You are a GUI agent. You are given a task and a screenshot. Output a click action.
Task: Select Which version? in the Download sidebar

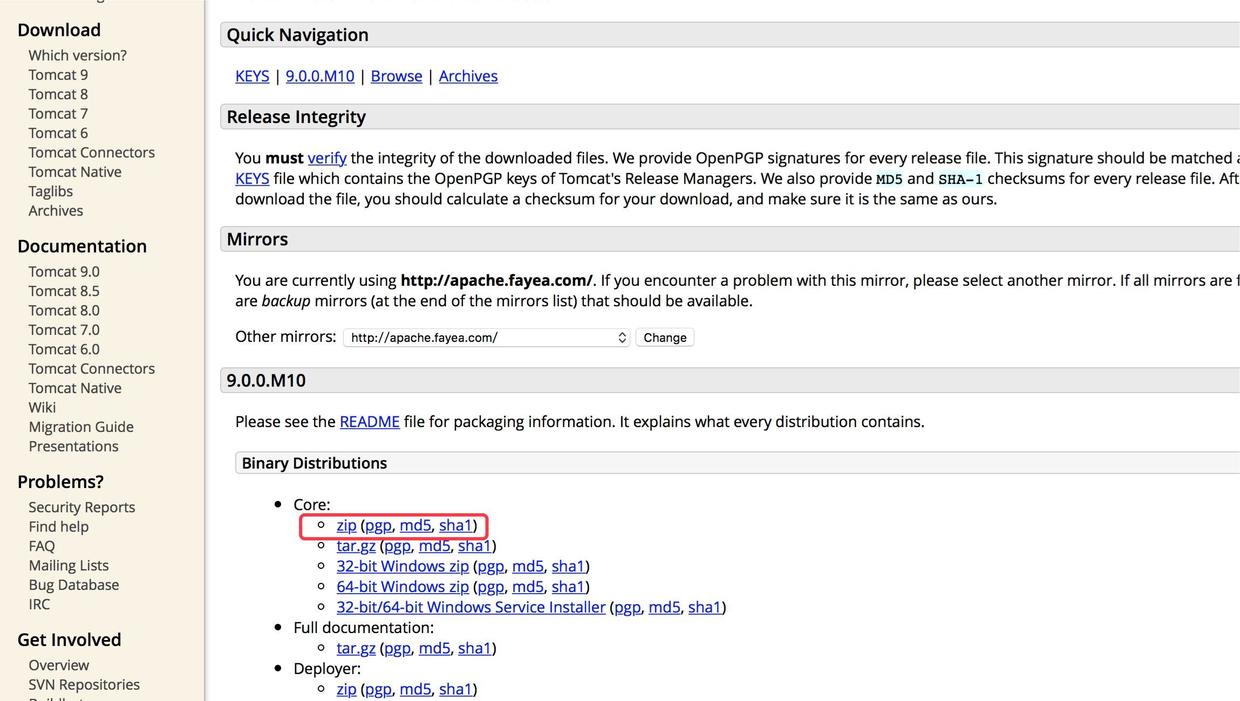click(77, 55)
